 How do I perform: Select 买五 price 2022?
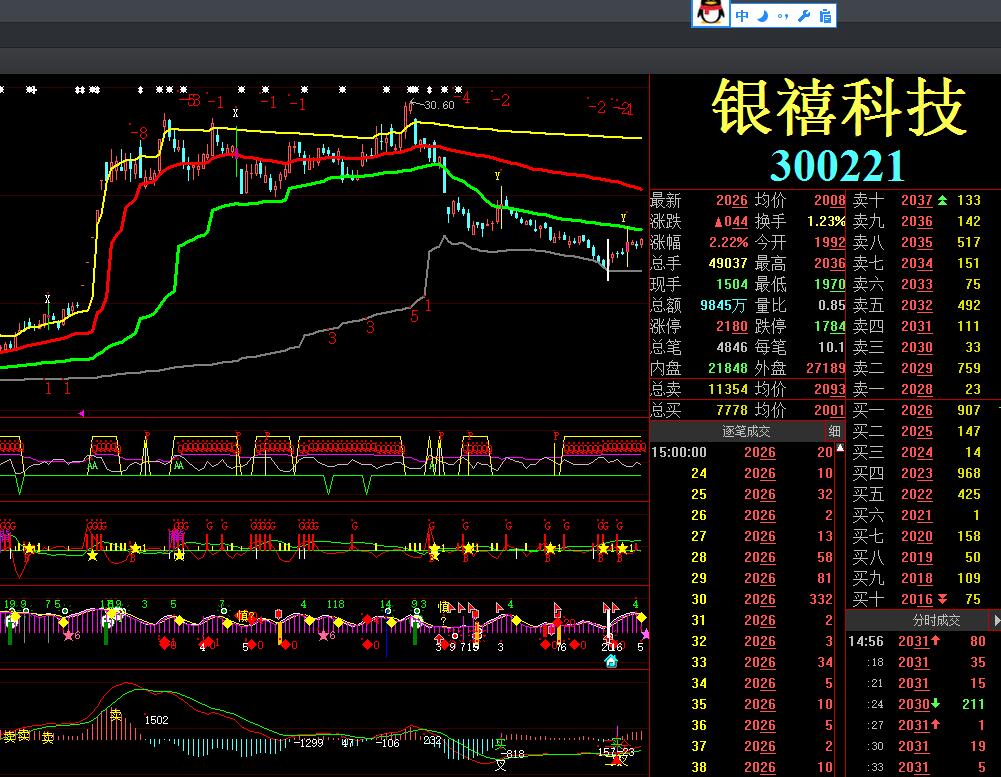pos(917,495)
